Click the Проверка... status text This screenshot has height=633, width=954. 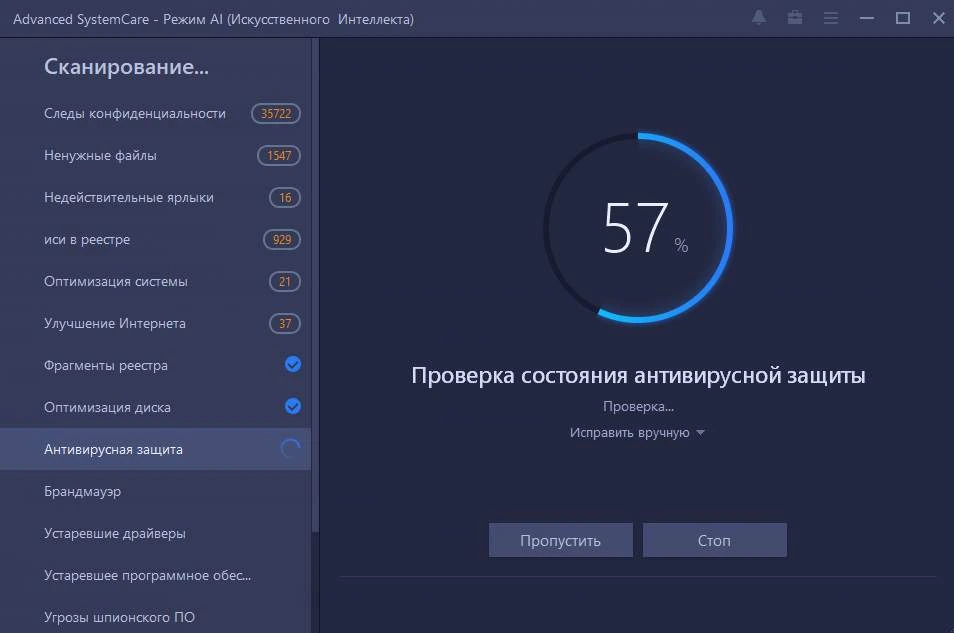[638, 406]
